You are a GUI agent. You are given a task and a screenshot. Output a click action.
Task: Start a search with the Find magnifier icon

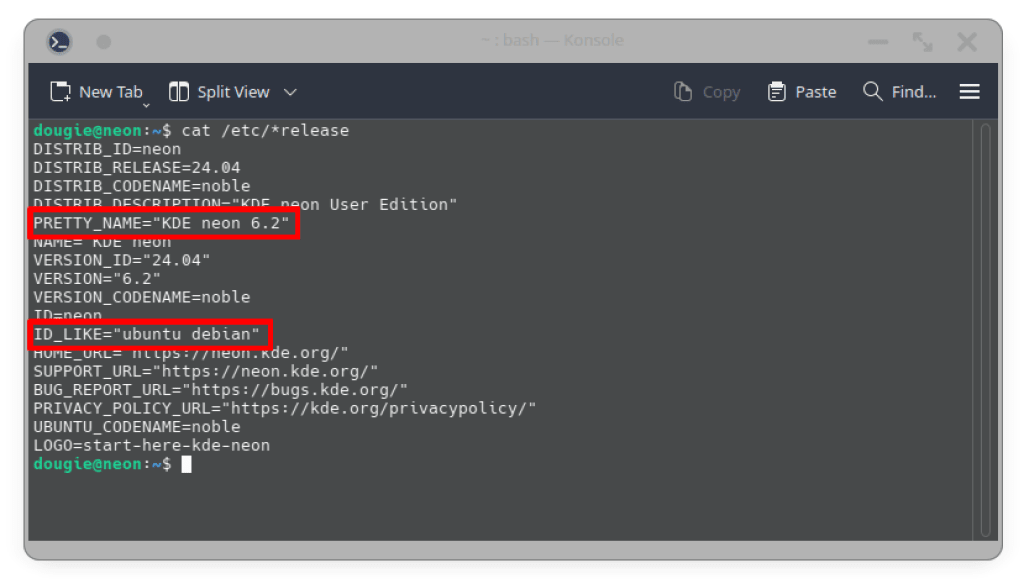(871, 91)
